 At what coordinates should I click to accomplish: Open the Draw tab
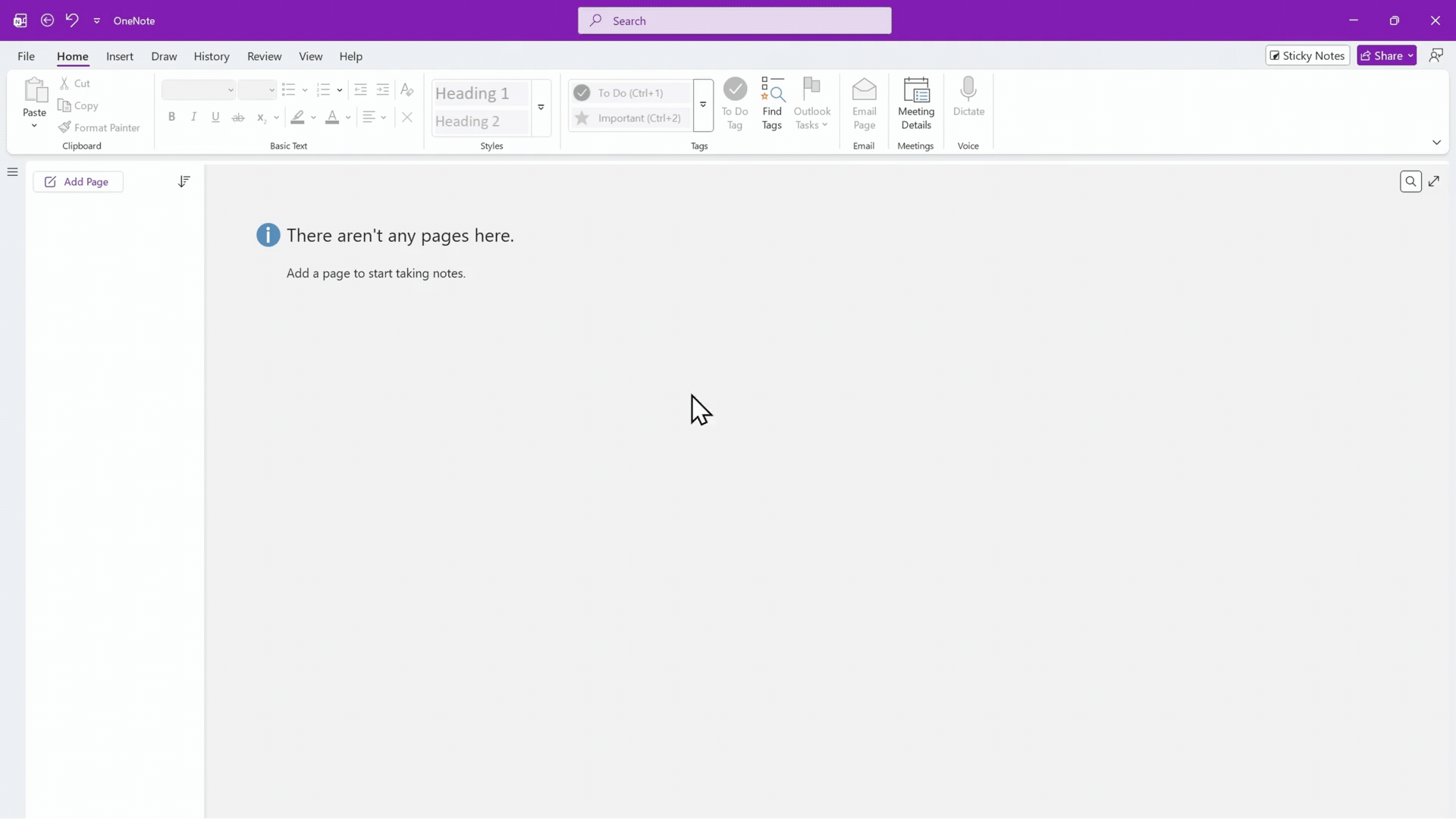tap(164, 56)
